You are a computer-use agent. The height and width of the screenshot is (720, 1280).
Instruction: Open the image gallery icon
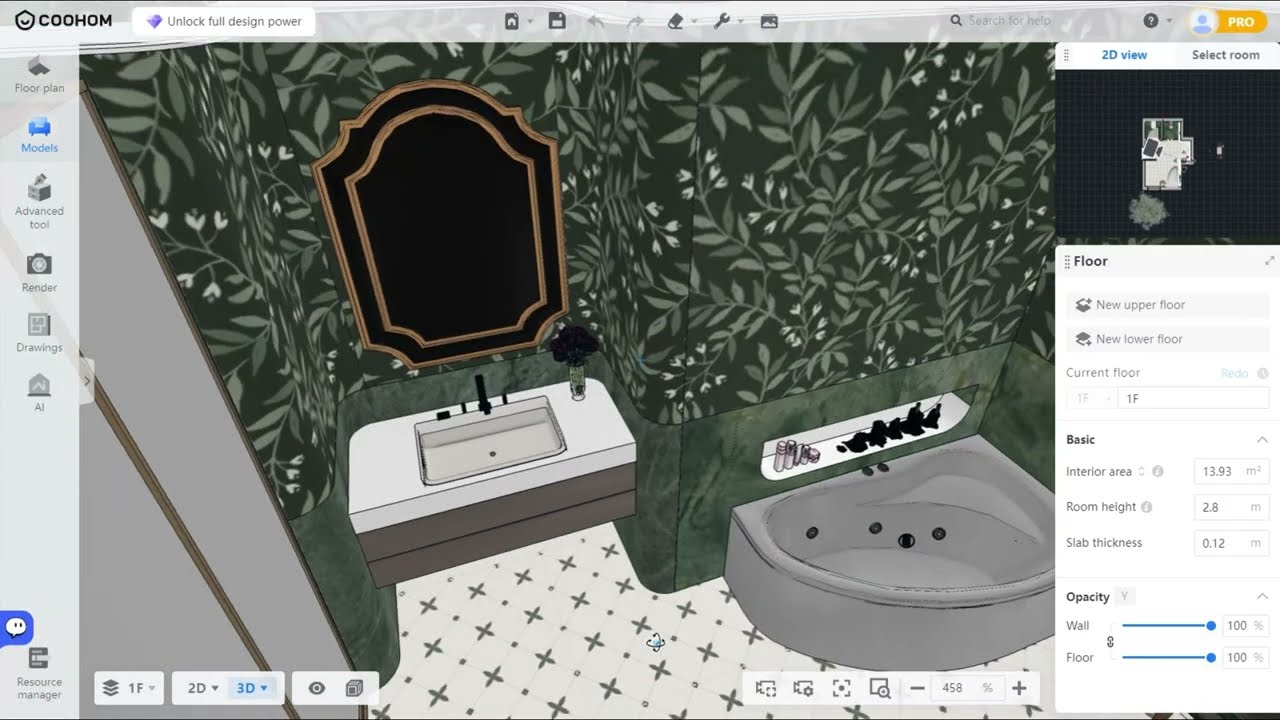pos(769,21)
